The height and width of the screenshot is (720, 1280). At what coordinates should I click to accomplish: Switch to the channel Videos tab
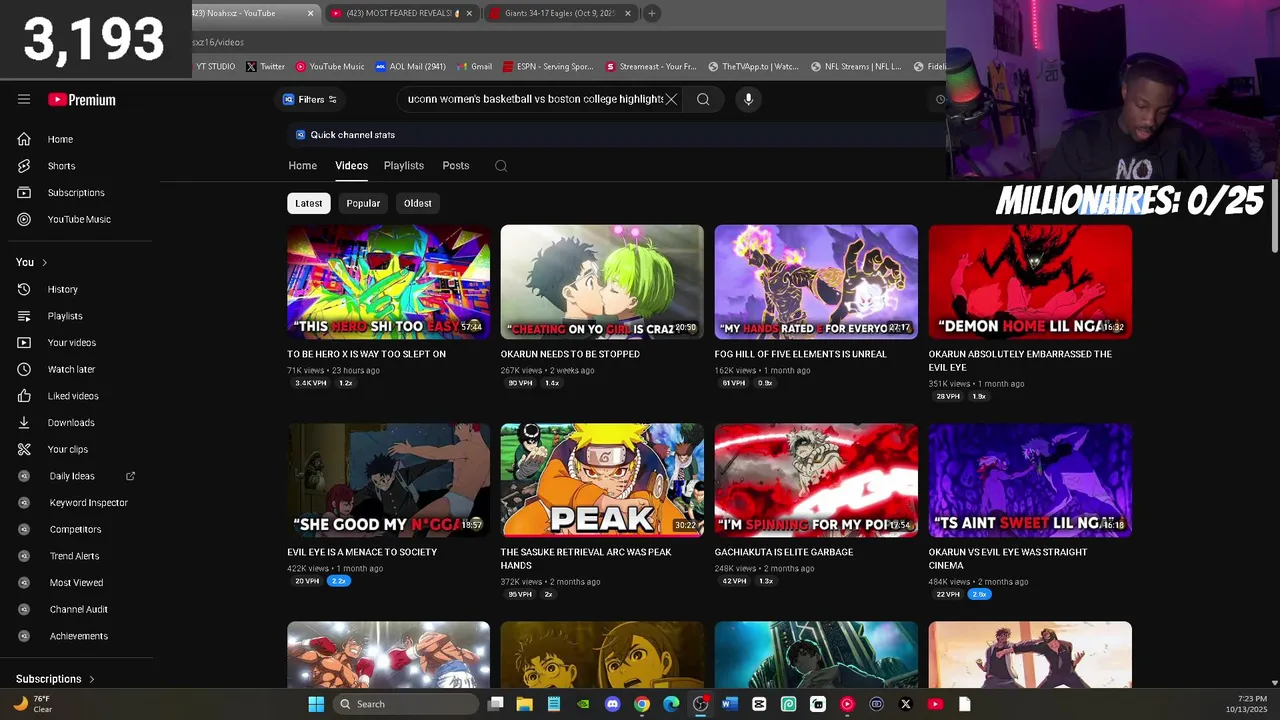[351, 166]
